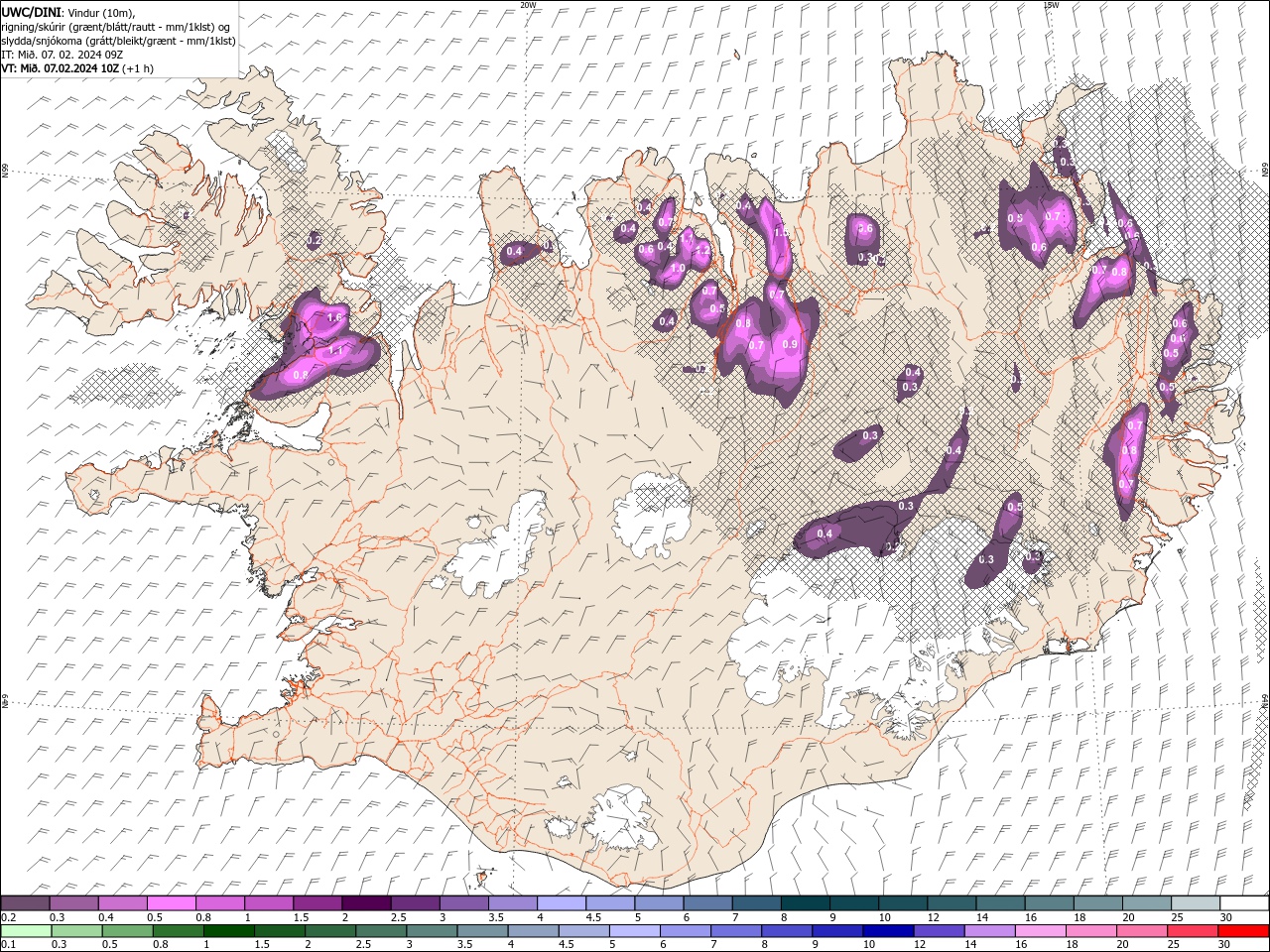This screenshot has height=952, width=1270.
Task: Pick lower legend swatch between 0.3 and 0.5
Action: [x=76, y=931]
